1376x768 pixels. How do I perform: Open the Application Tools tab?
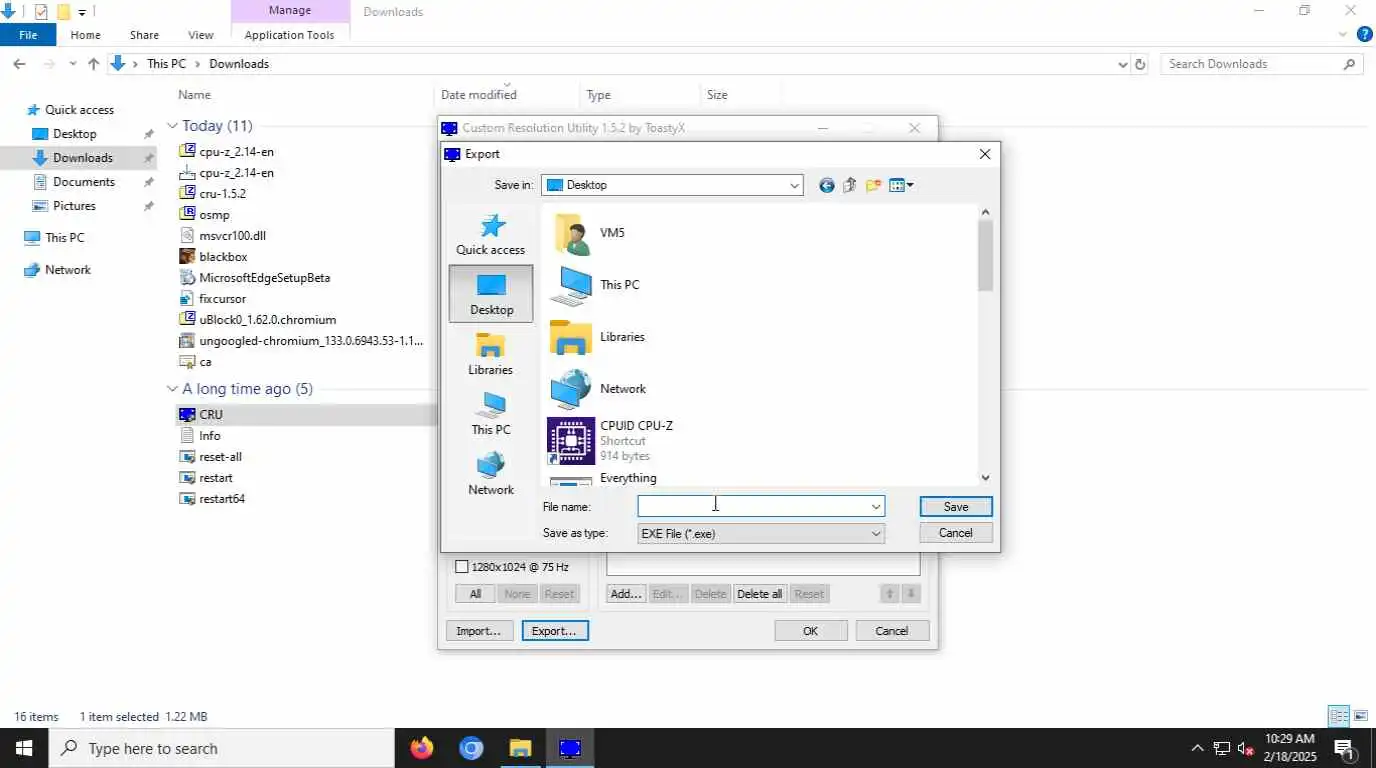click(289, 35)
